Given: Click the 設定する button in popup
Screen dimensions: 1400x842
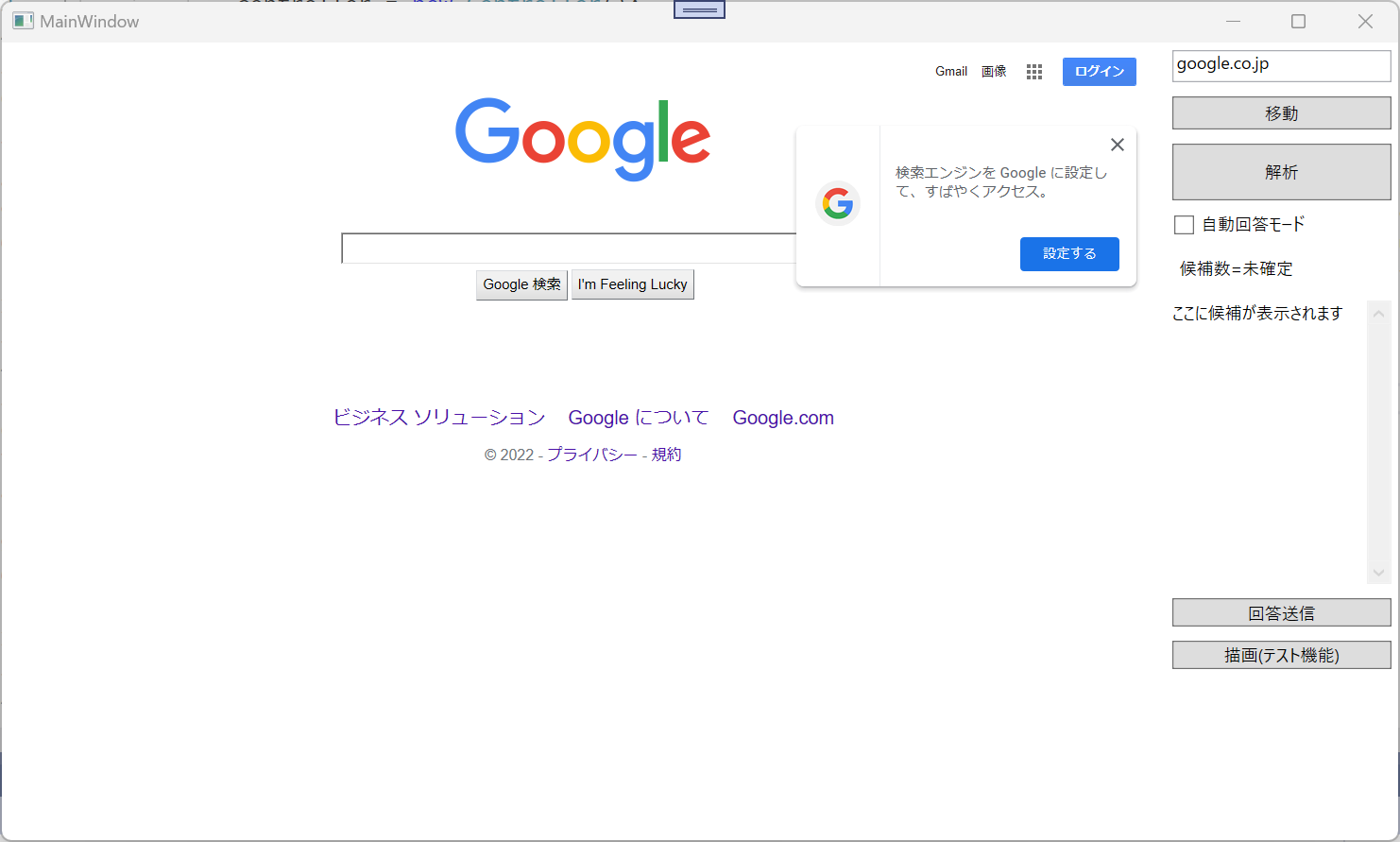Looking at the screenshot, I should point(1069,253).
